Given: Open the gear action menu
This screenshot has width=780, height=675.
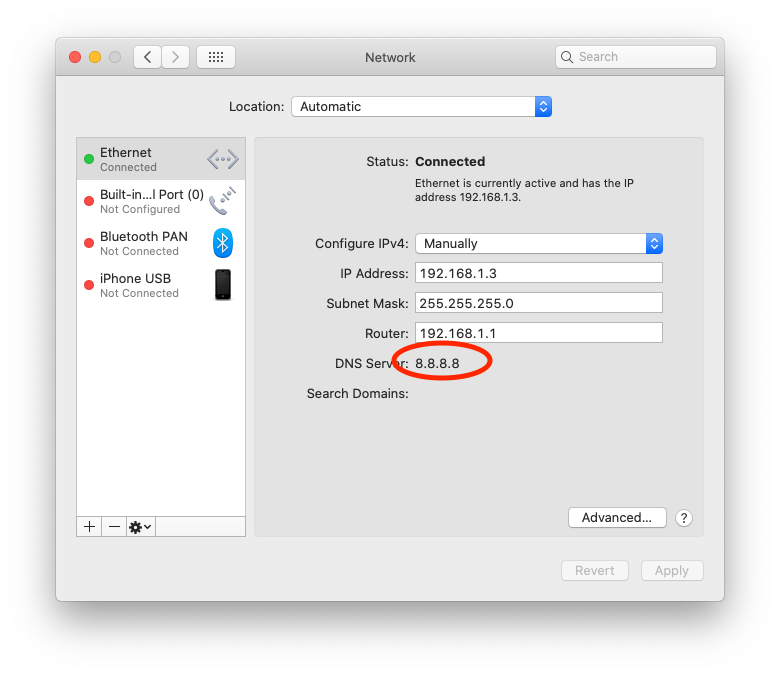Looking at the screenshot, I should click(x=141, y=526).
